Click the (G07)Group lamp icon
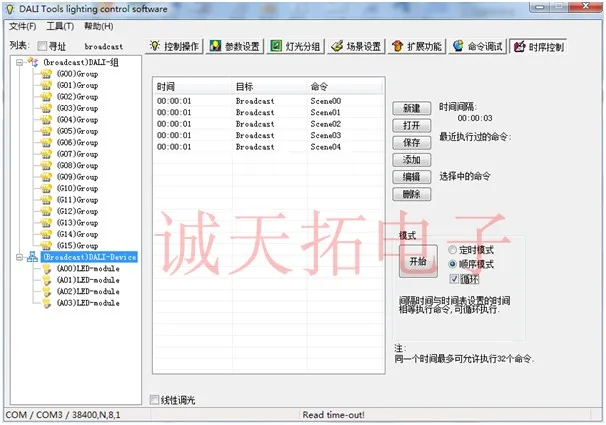Screen dimensions: 606x425 [46, 154]
